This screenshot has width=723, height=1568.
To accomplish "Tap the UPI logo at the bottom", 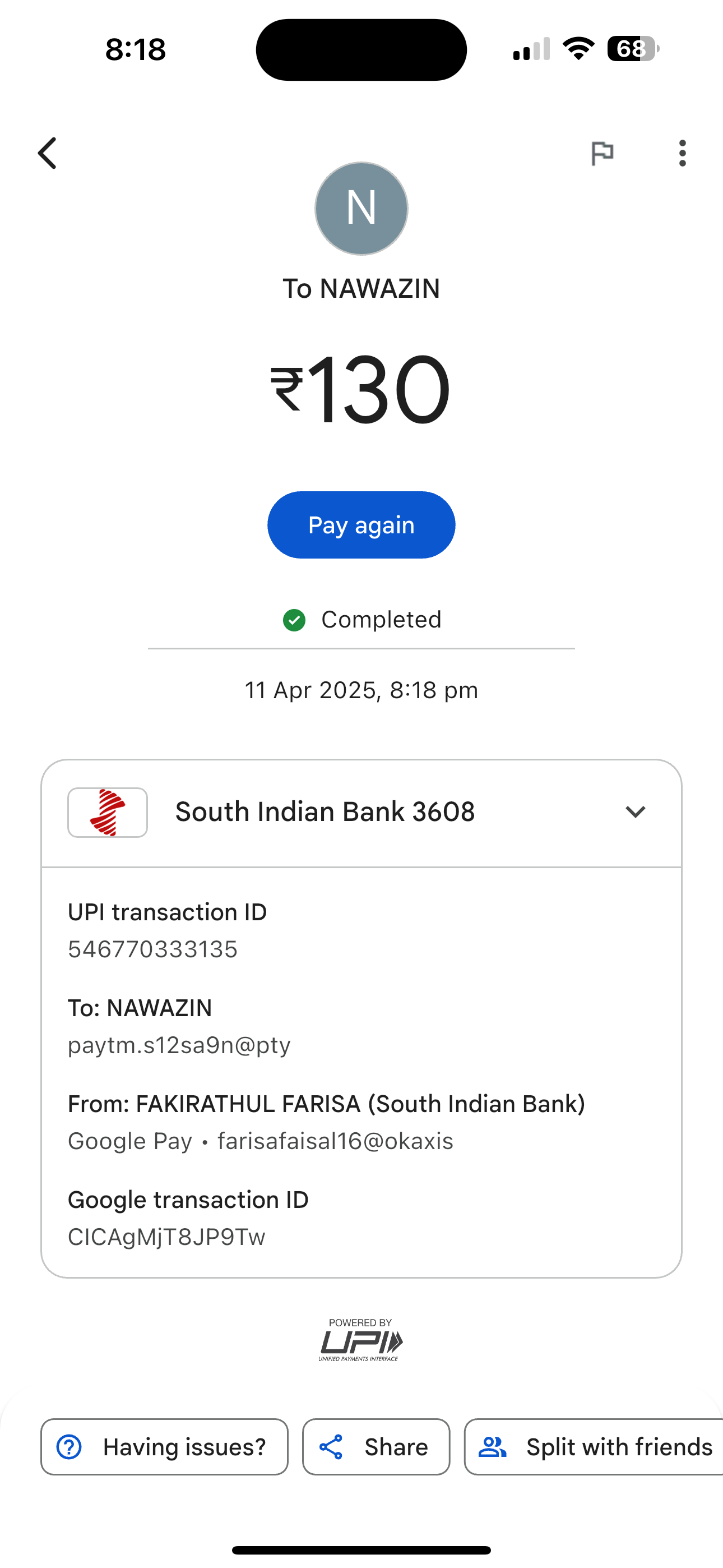I will [361, 1340].
